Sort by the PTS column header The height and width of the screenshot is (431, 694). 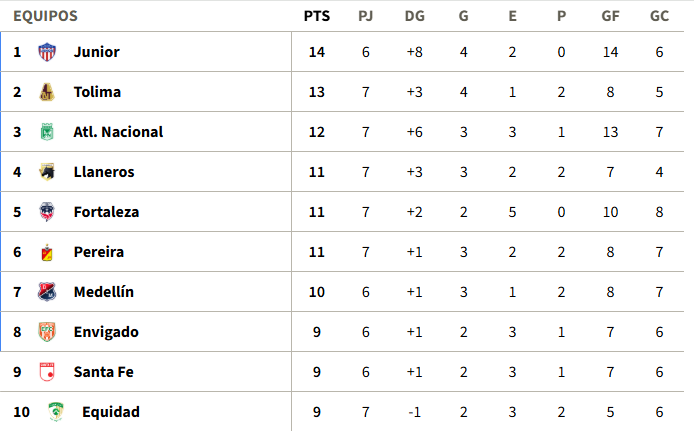(x=317, y=16)
